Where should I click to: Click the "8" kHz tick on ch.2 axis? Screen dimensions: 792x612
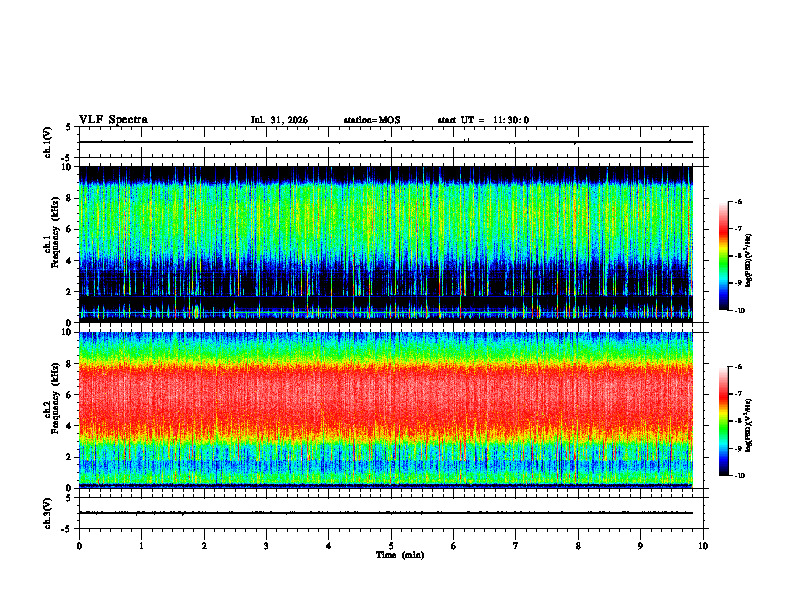coord(70,364)
